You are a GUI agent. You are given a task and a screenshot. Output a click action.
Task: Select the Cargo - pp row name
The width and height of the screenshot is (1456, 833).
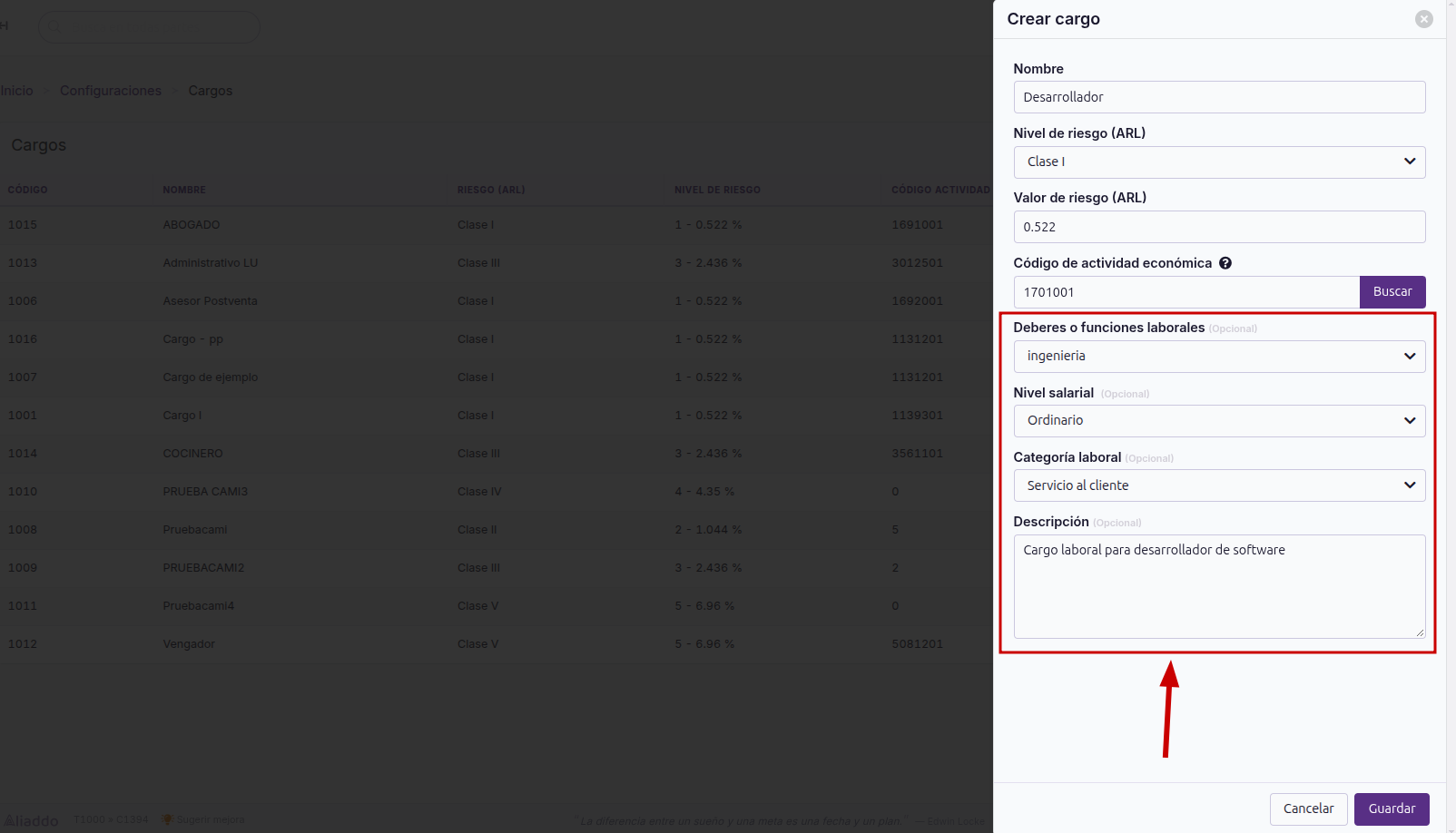pyautogui.click(x=192, y=339)
